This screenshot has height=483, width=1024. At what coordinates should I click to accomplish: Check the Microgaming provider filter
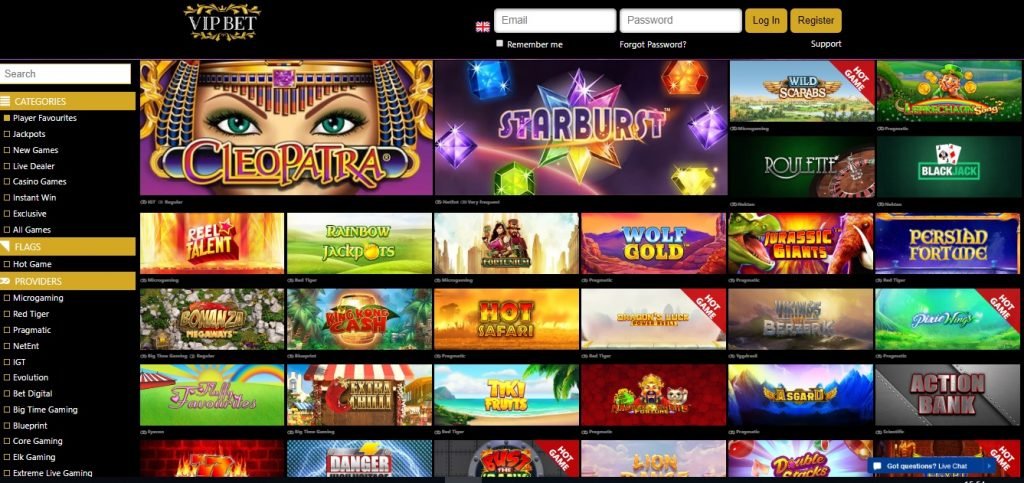pos(7,298)
